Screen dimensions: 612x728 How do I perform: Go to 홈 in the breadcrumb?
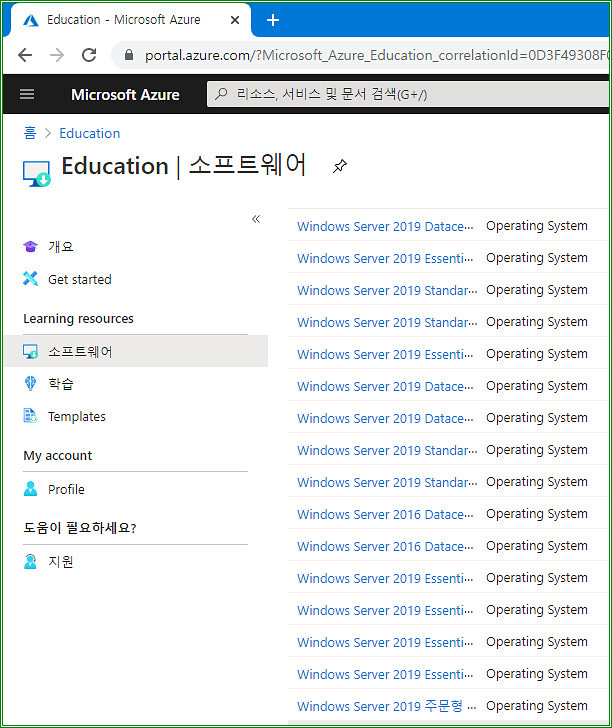coord(30,133)
